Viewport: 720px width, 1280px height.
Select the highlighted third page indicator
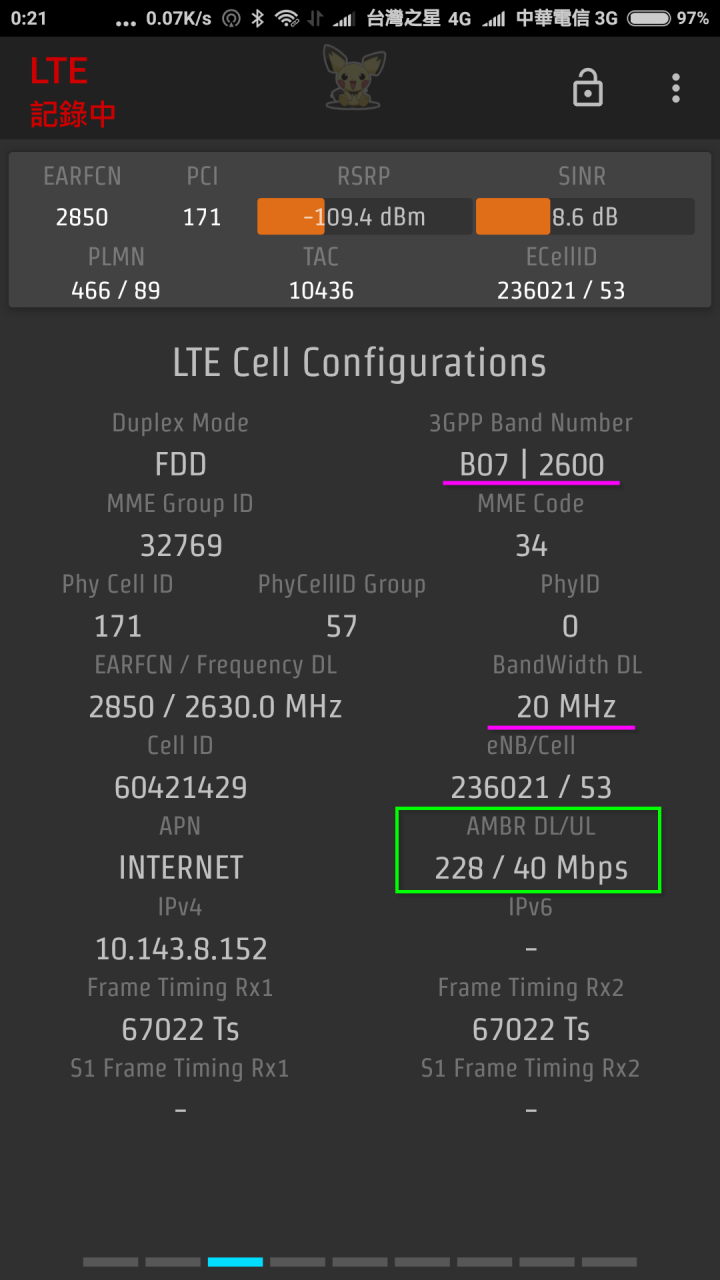(235, 1262)
